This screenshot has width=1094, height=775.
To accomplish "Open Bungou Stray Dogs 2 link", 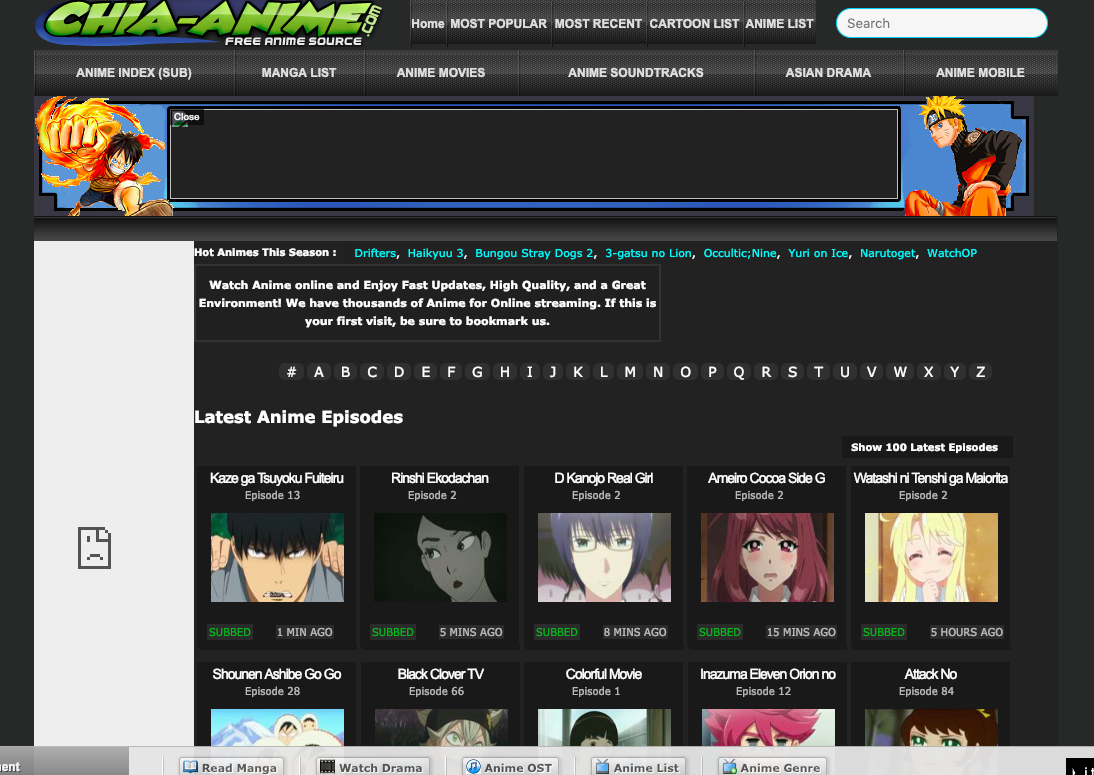I will 534,253.
